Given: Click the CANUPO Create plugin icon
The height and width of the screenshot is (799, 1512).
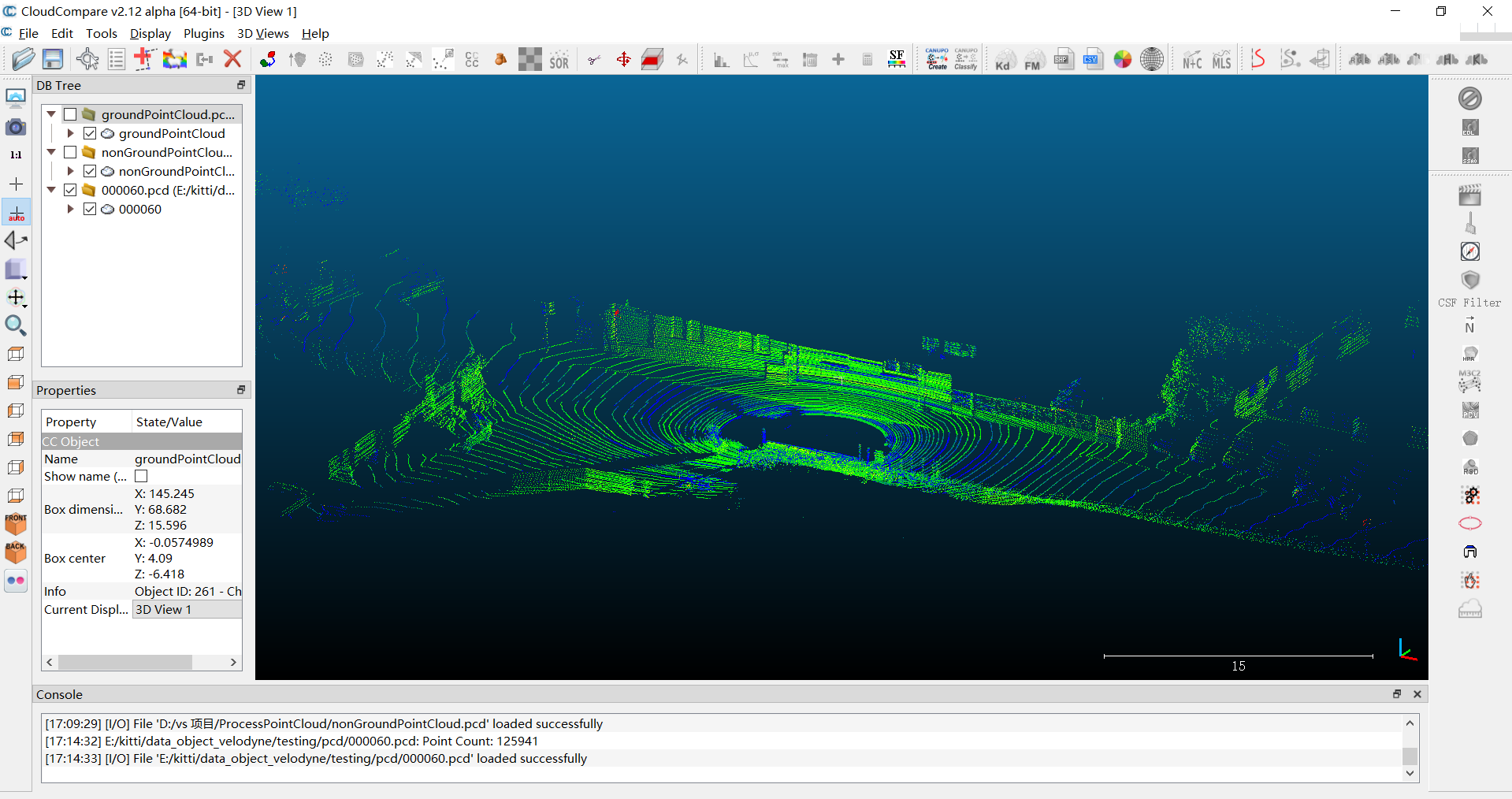Looking at the screenshot, I should click(937, 59).
